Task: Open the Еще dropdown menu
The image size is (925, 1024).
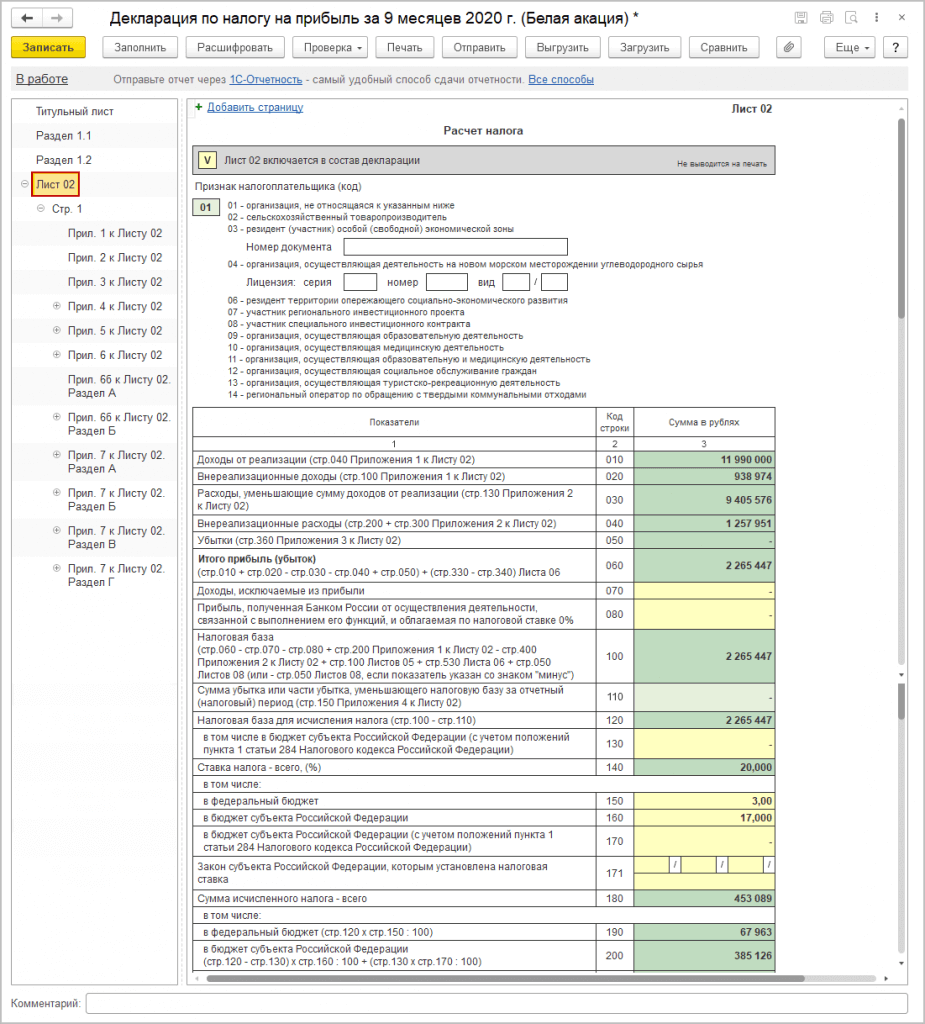Action: [x=850, y=47]
